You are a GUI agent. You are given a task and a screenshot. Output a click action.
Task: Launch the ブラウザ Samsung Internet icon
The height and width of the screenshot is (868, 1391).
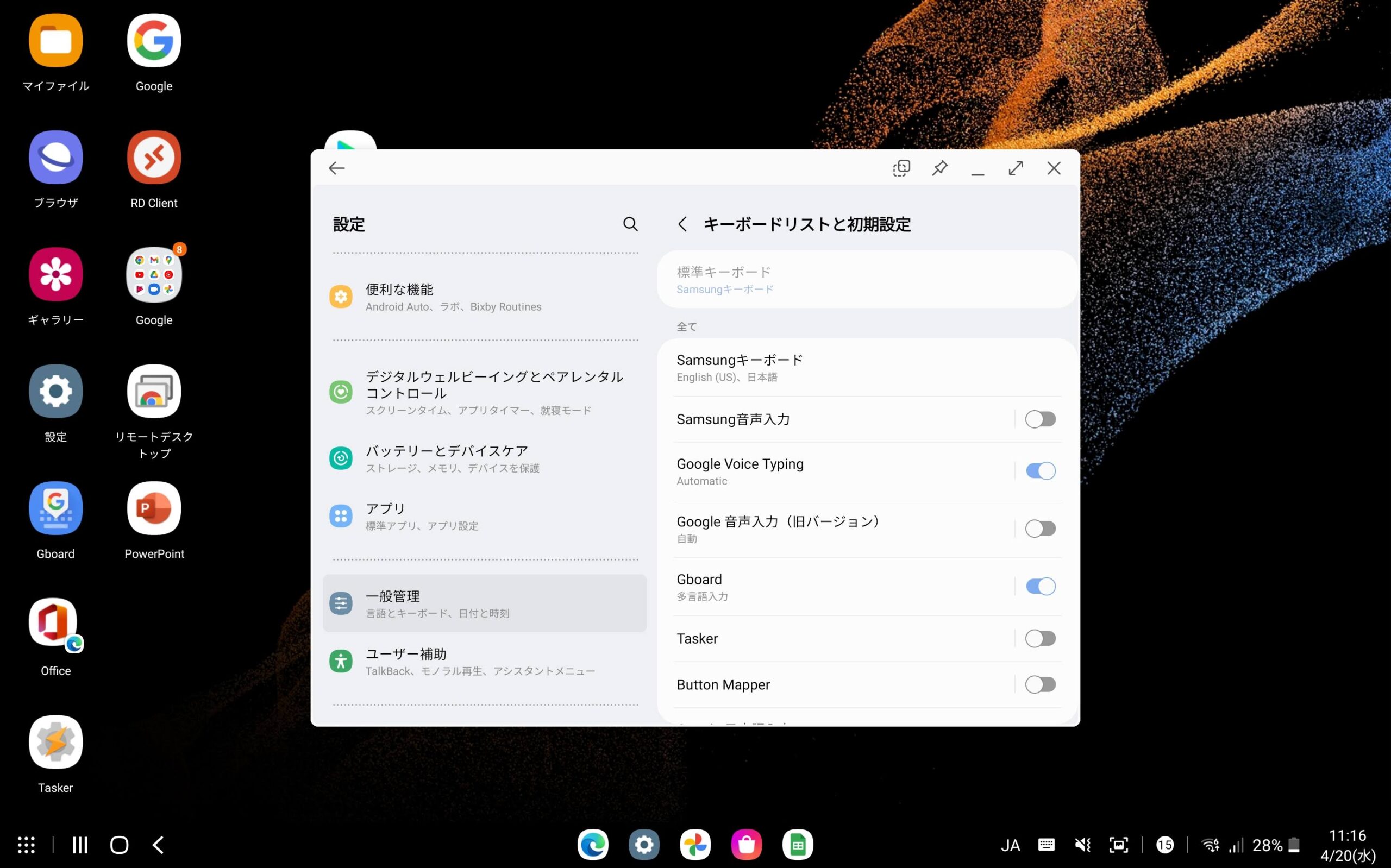pyautogui.click(x=55, y=158)
